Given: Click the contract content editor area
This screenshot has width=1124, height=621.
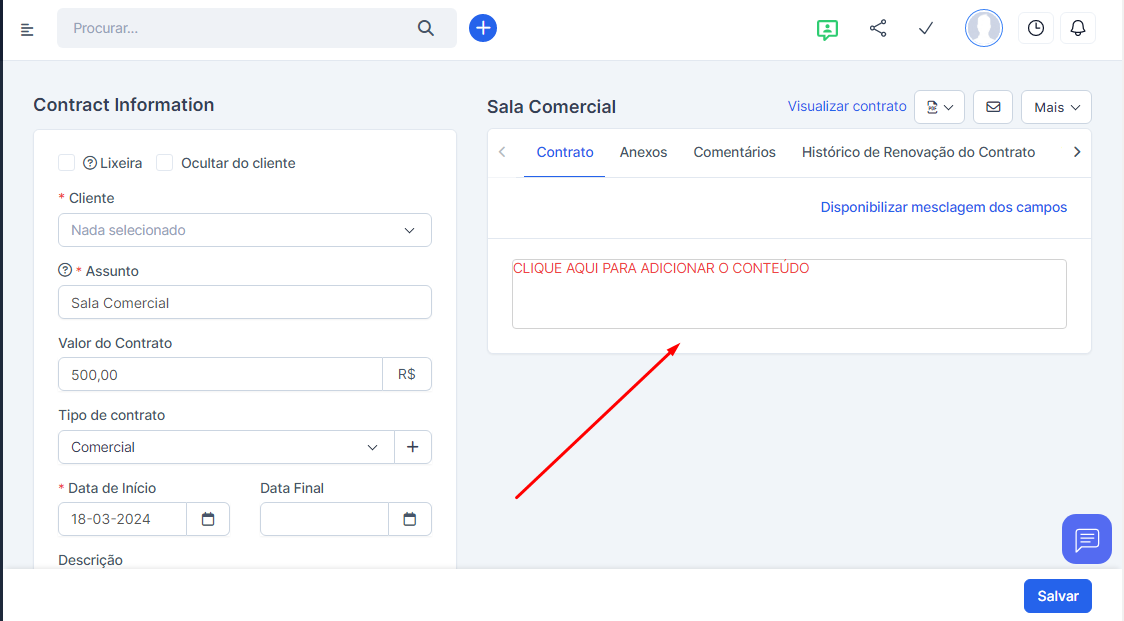Looking at the screenshot, I should coord(788,294).
